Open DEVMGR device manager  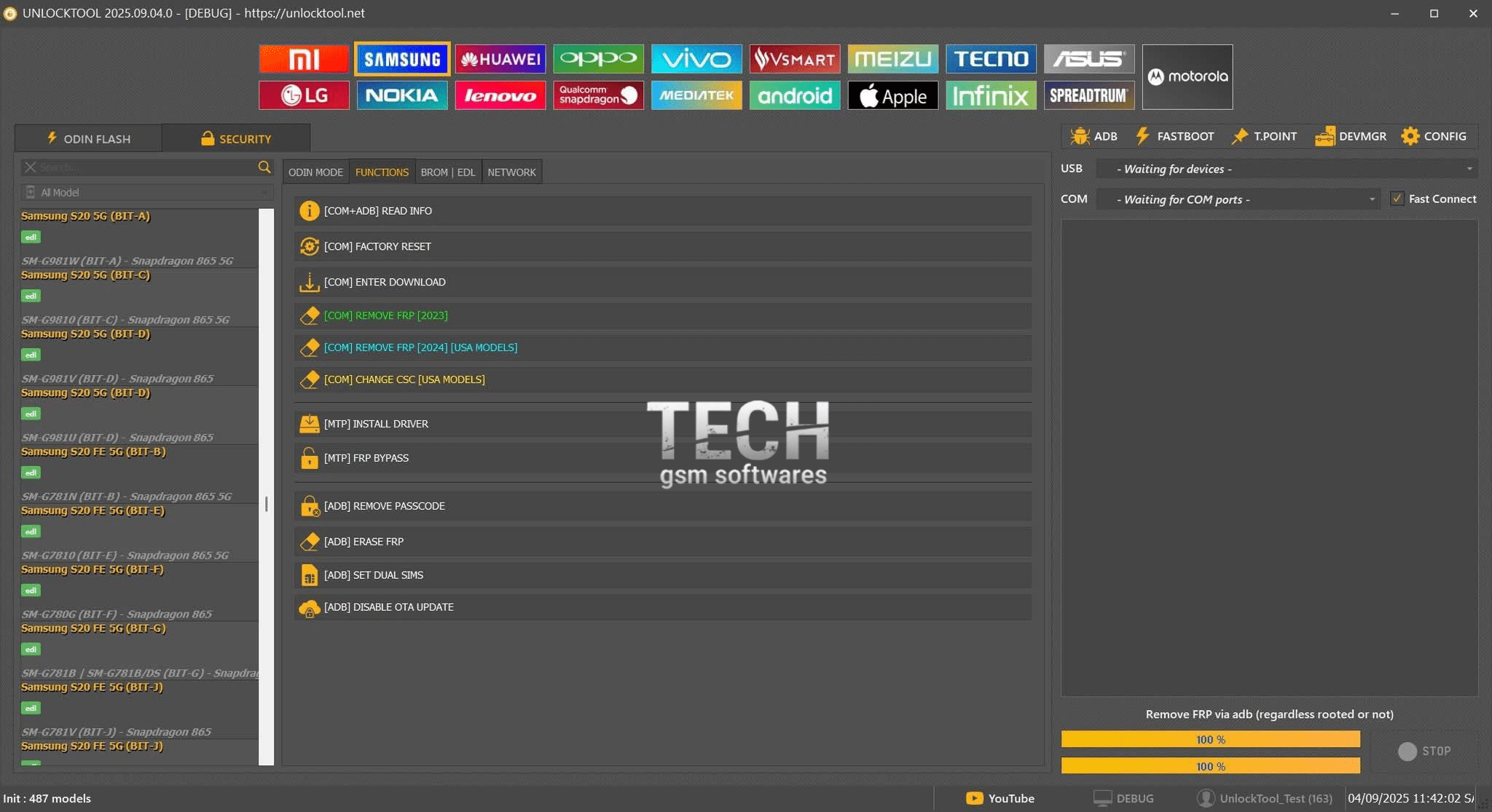1351,136
